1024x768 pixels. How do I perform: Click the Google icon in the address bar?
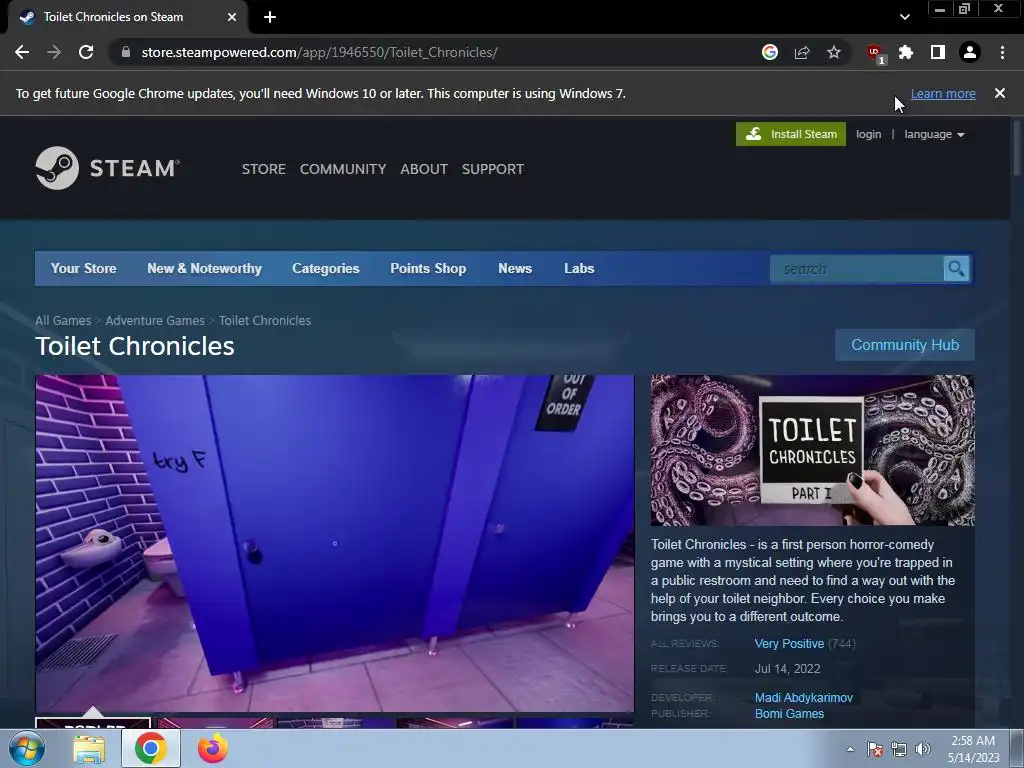point(770,52)
